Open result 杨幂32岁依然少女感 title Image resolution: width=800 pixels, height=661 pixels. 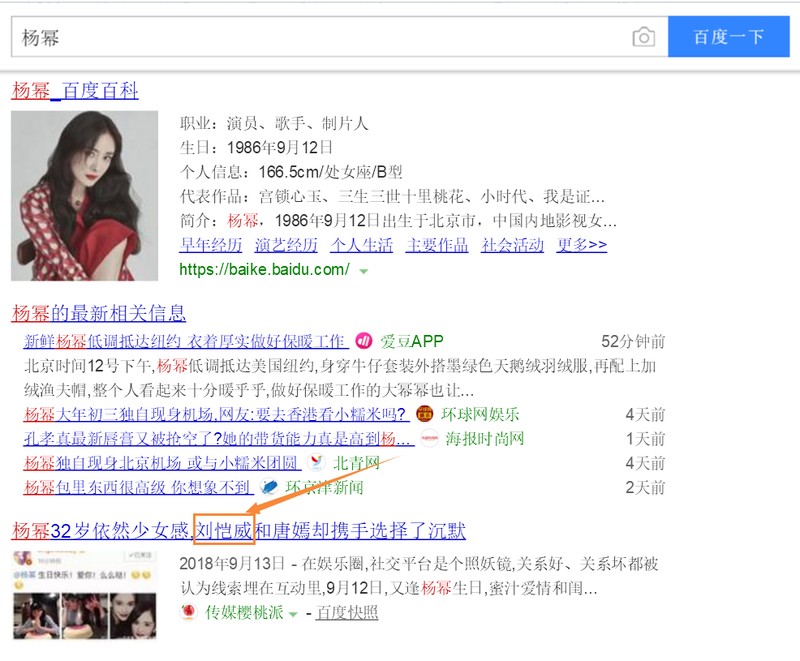point(239,531)
